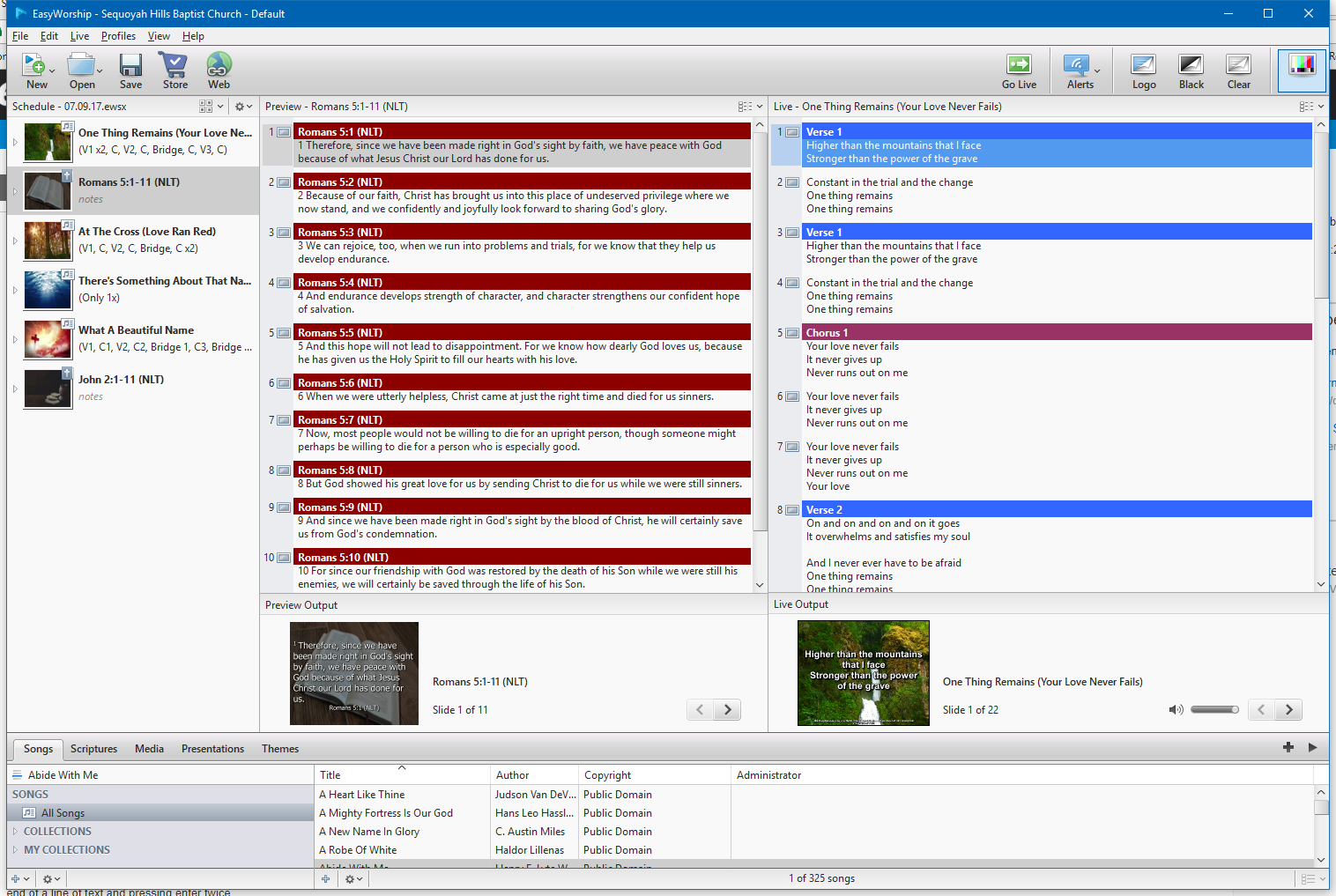
Task: Select the Songs tab
Action: point(38,749)
